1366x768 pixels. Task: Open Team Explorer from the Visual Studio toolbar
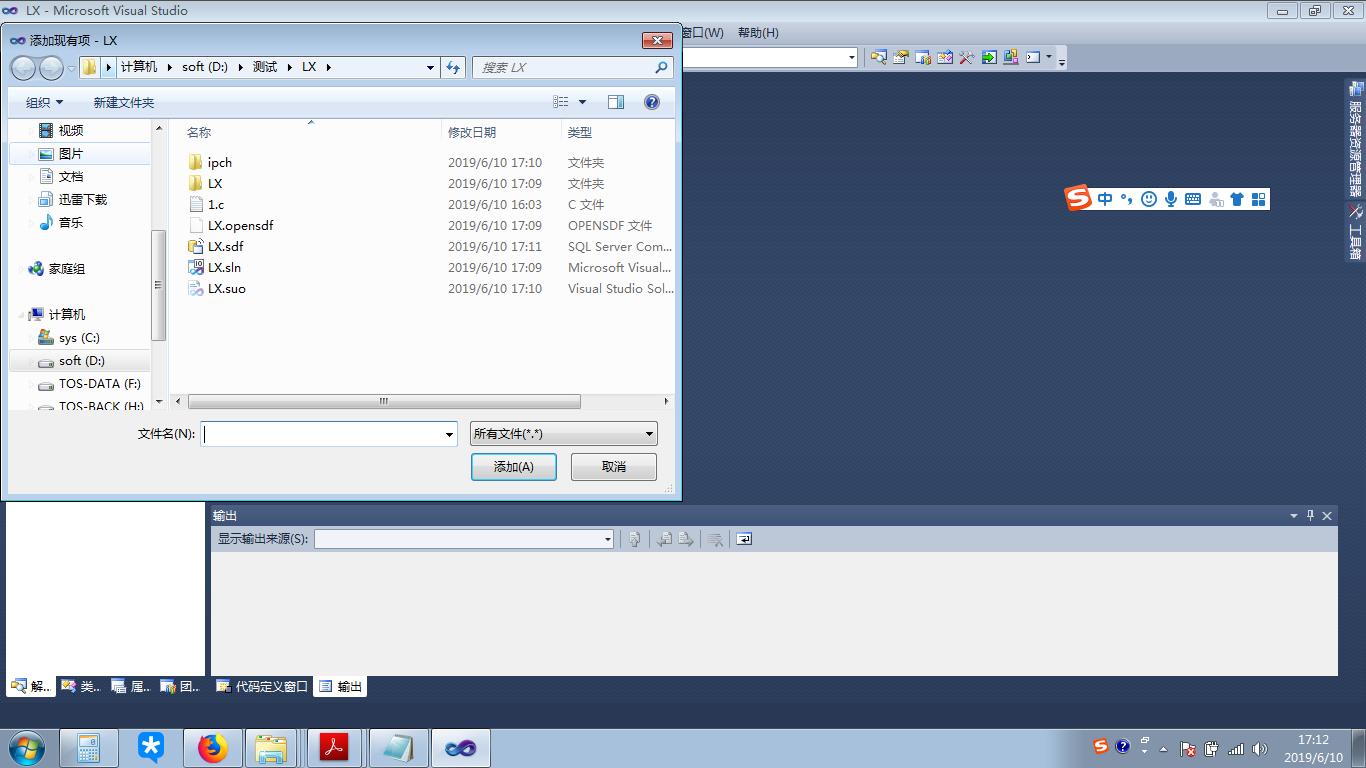pos(923,57)
